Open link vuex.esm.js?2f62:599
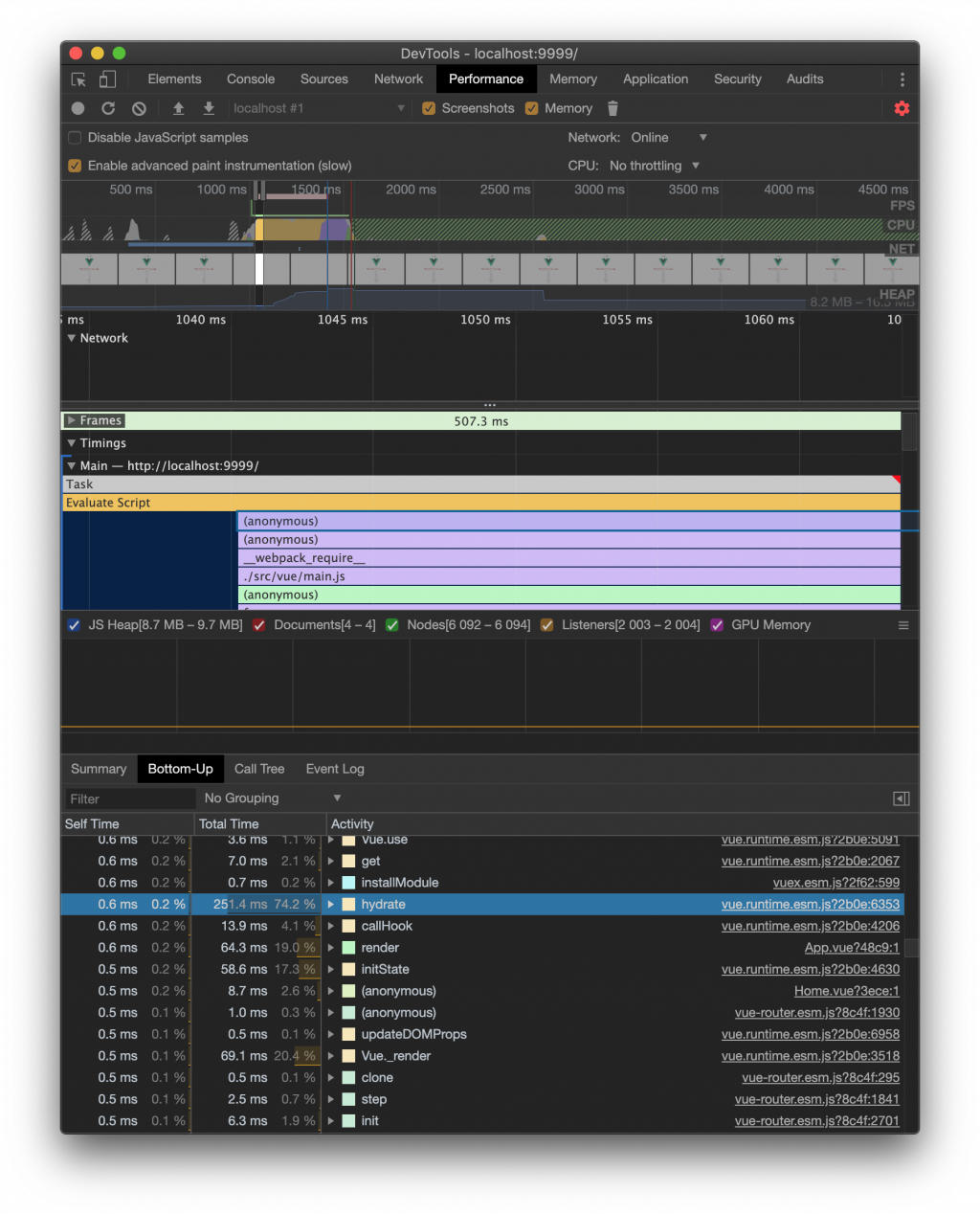 (836, 883)
